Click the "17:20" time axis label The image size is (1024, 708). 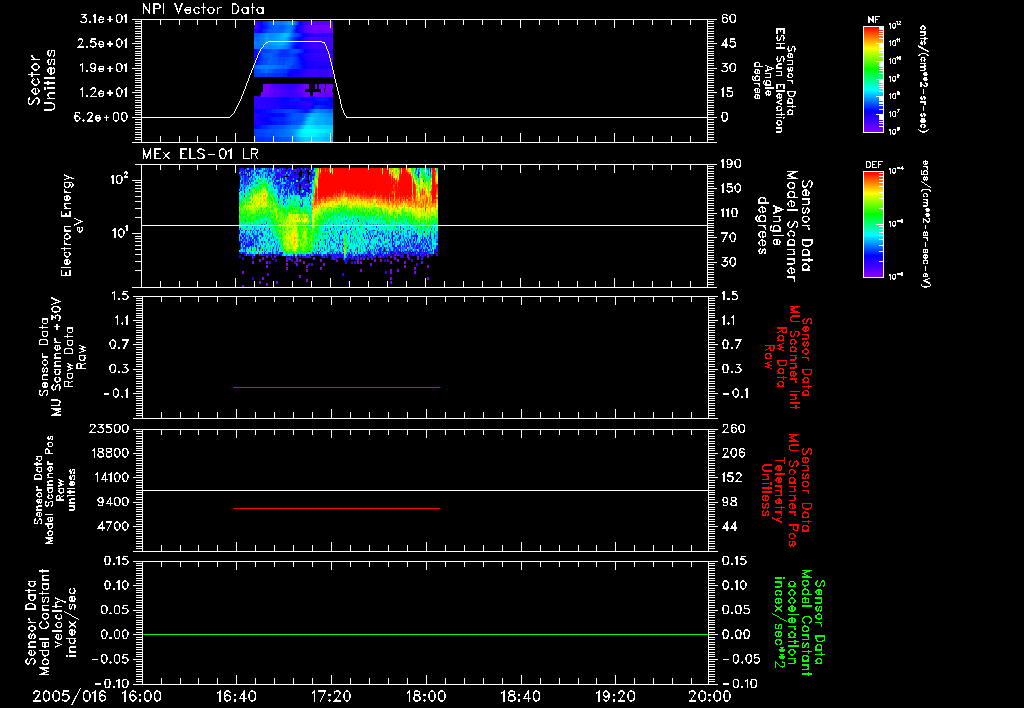[331, 696]
